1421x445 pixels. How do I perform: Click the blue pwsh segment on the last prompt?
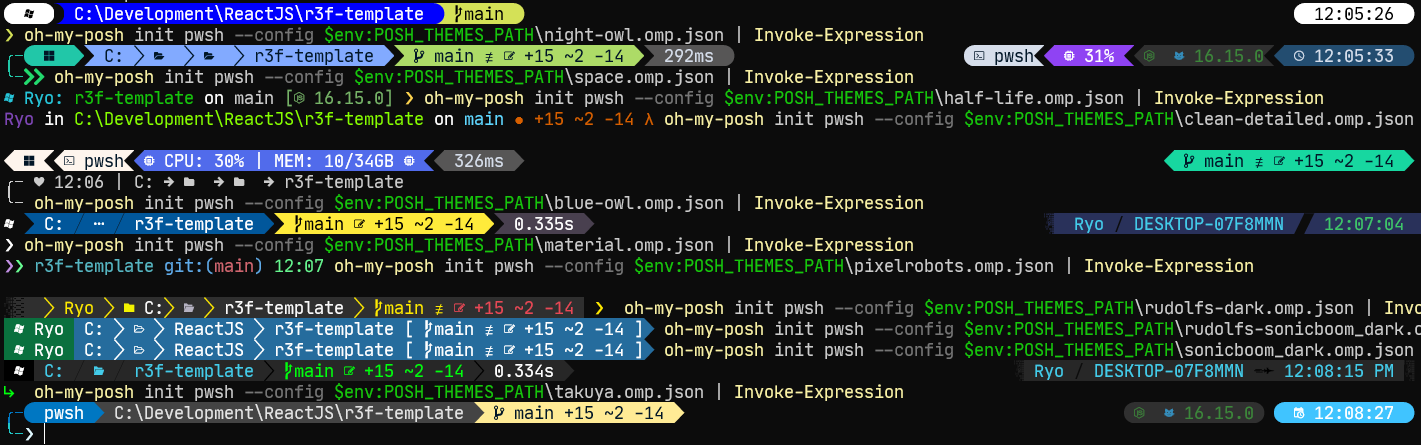(x=64, y=413)
